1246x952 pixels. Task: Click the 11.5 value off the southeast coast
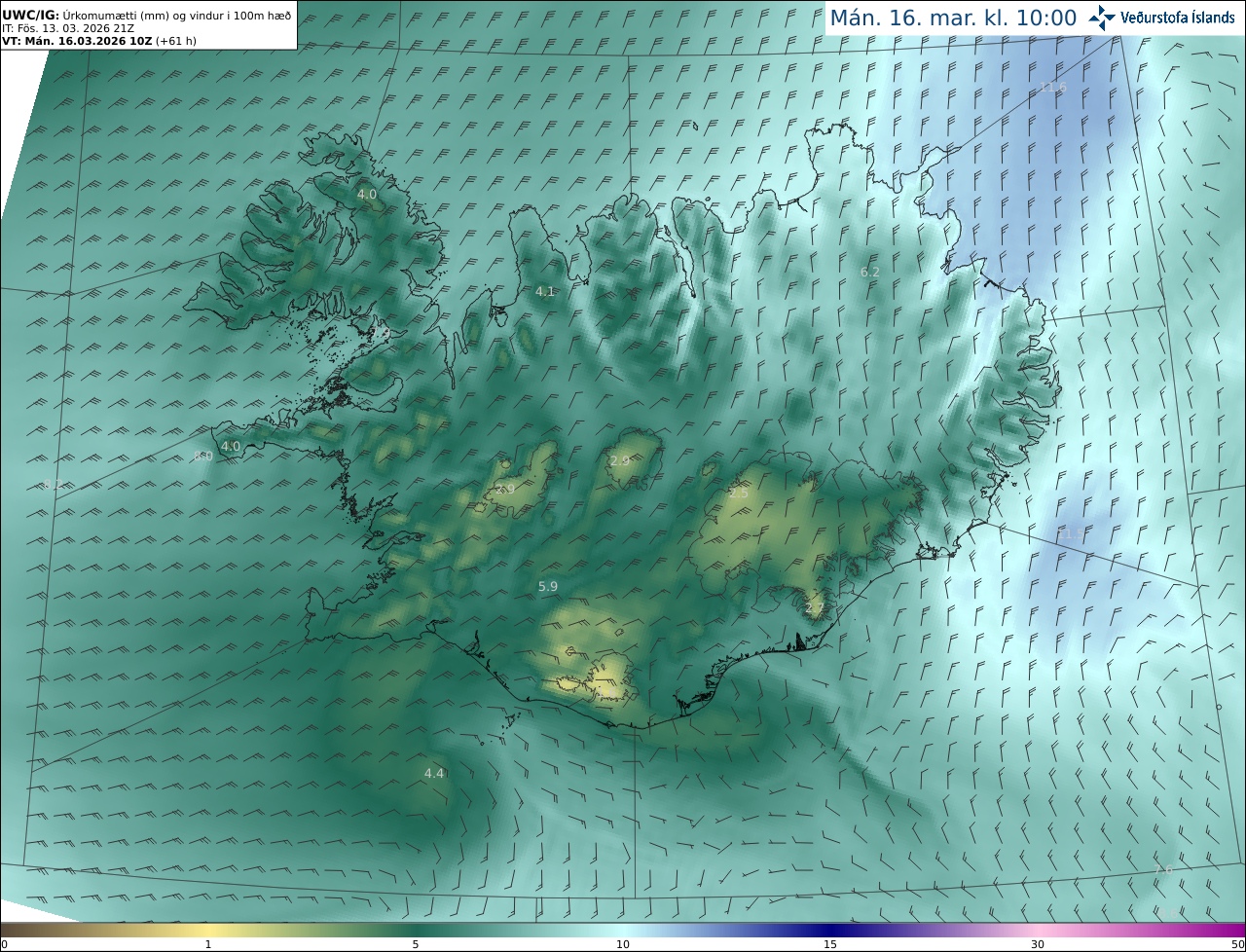tap(1069, 533)
